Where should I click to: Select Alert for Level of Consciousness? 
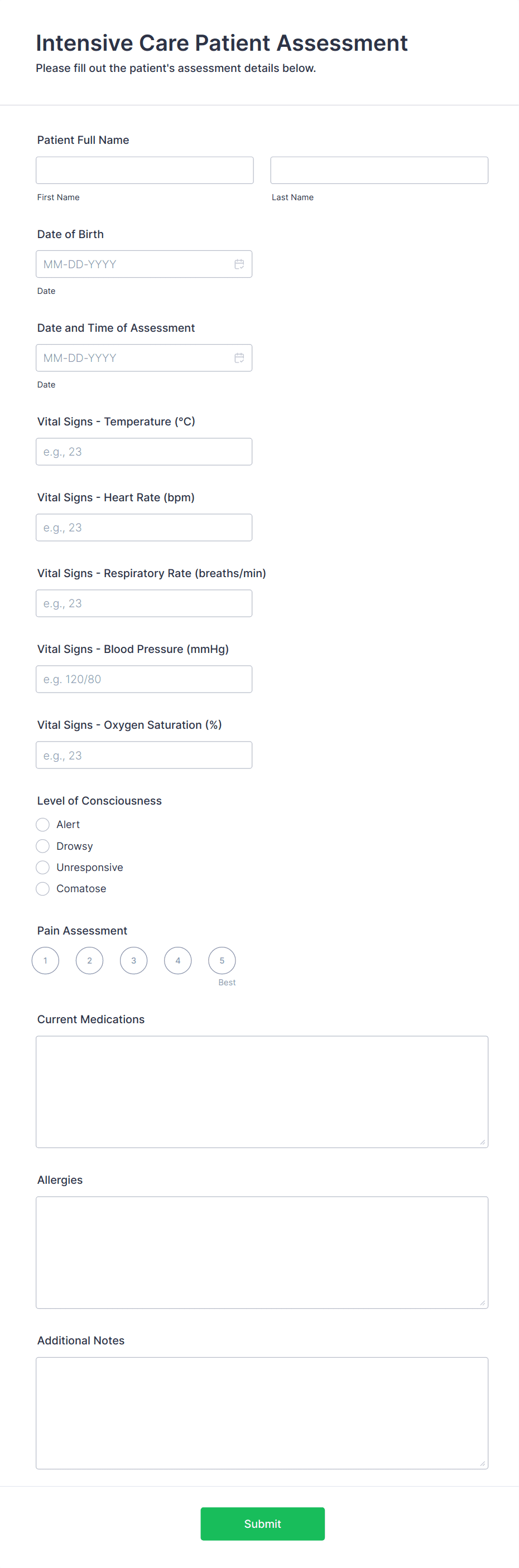pos(42,824)
